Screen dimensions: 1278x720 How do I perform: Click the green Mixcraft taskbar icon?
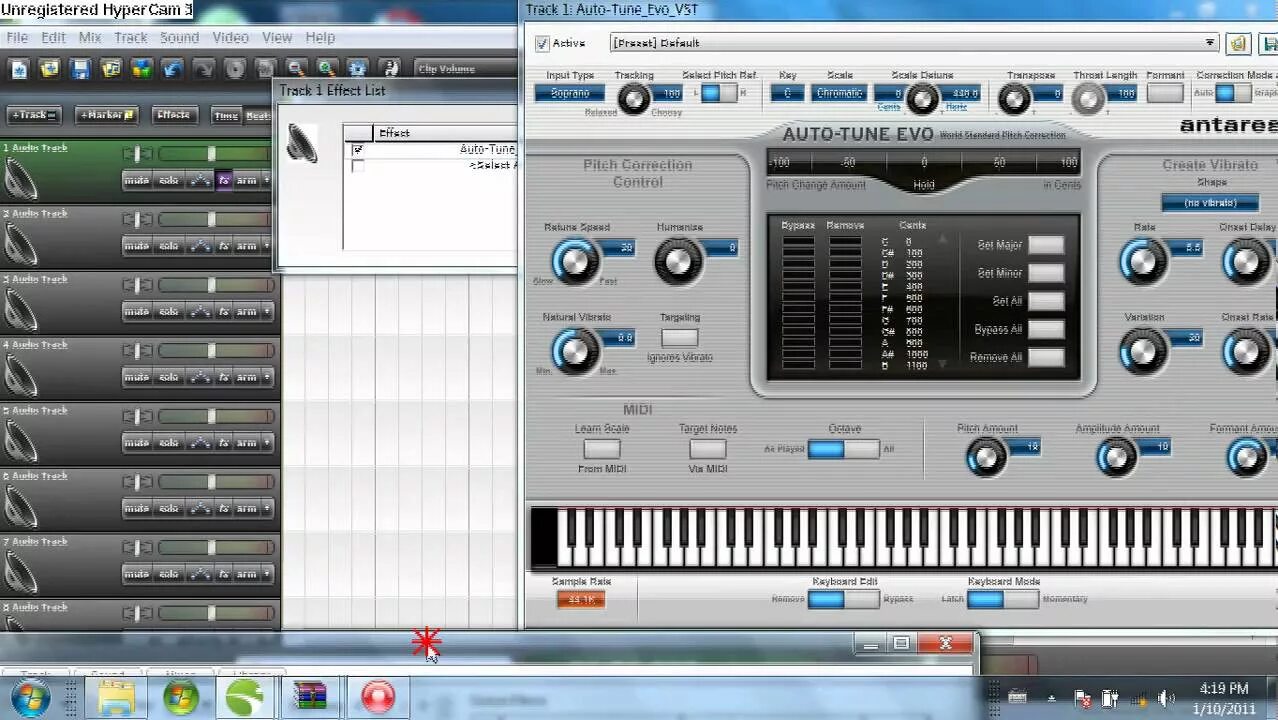click(x=244, y=697)
